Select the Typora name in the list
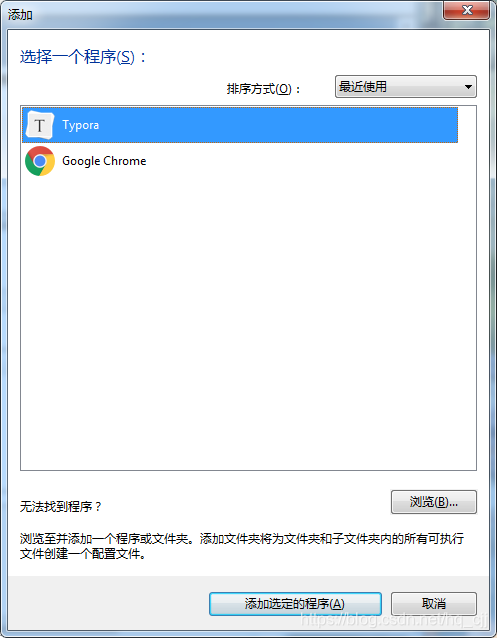The image size is (497, 638). (81, 125)
